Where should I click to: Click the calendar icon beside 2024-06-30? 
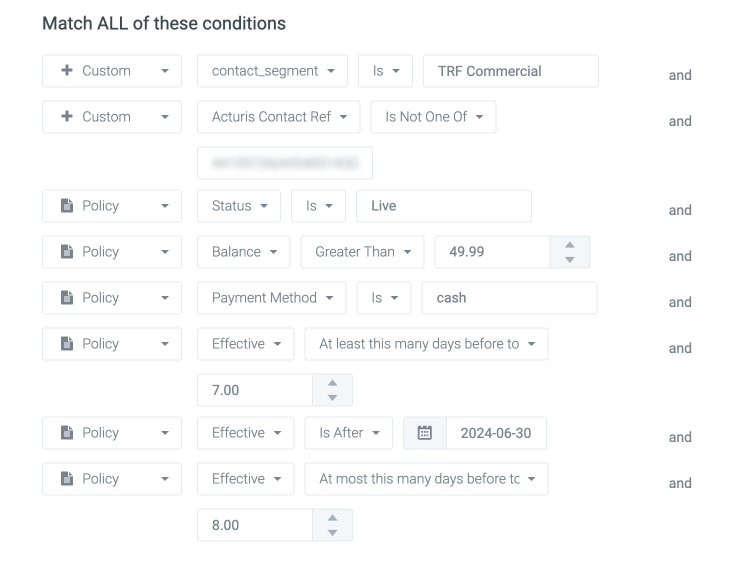point(424,433)
